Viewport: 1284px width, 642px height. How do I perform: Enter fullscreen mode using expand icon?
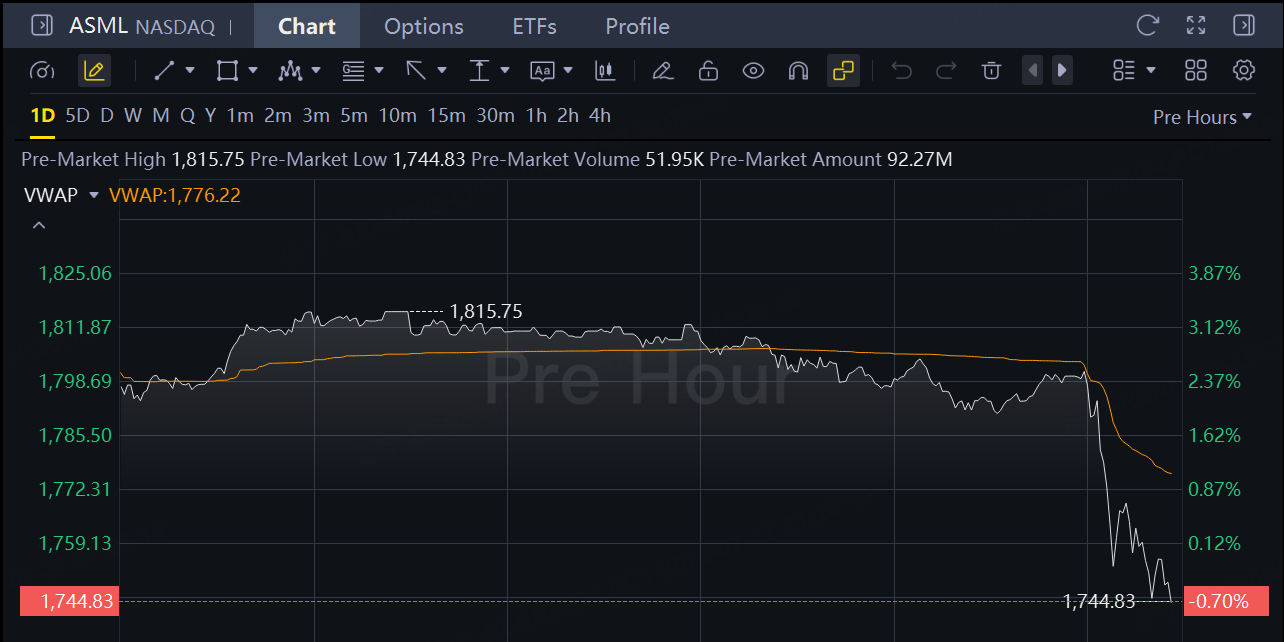(1196, 25)
